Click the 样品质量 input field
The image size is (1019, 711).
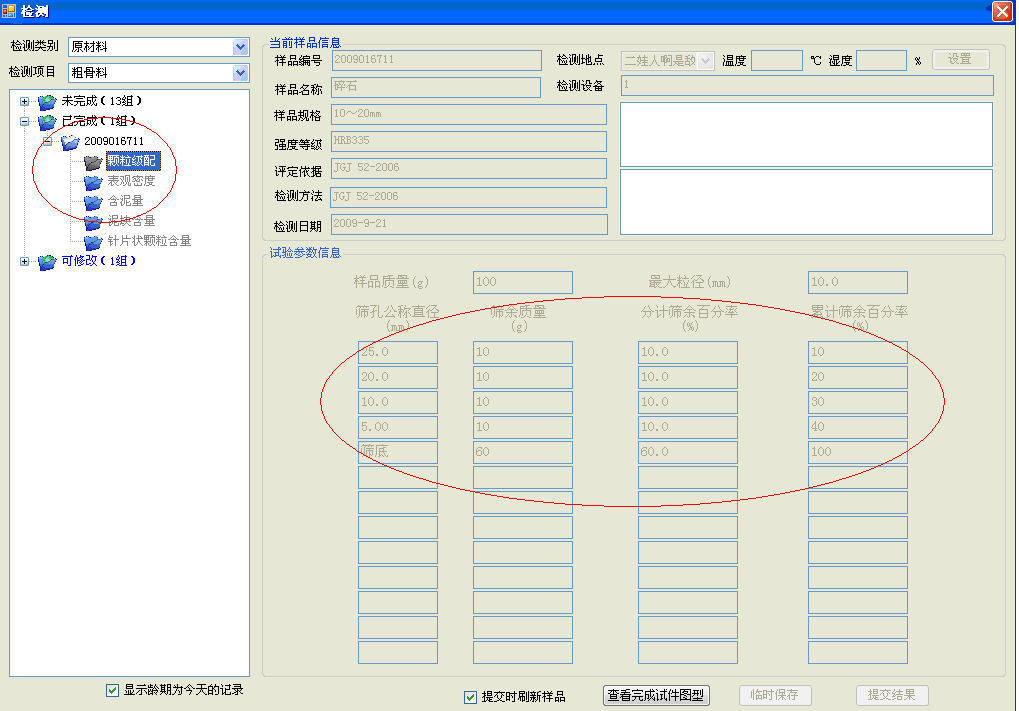click(522, 282)
